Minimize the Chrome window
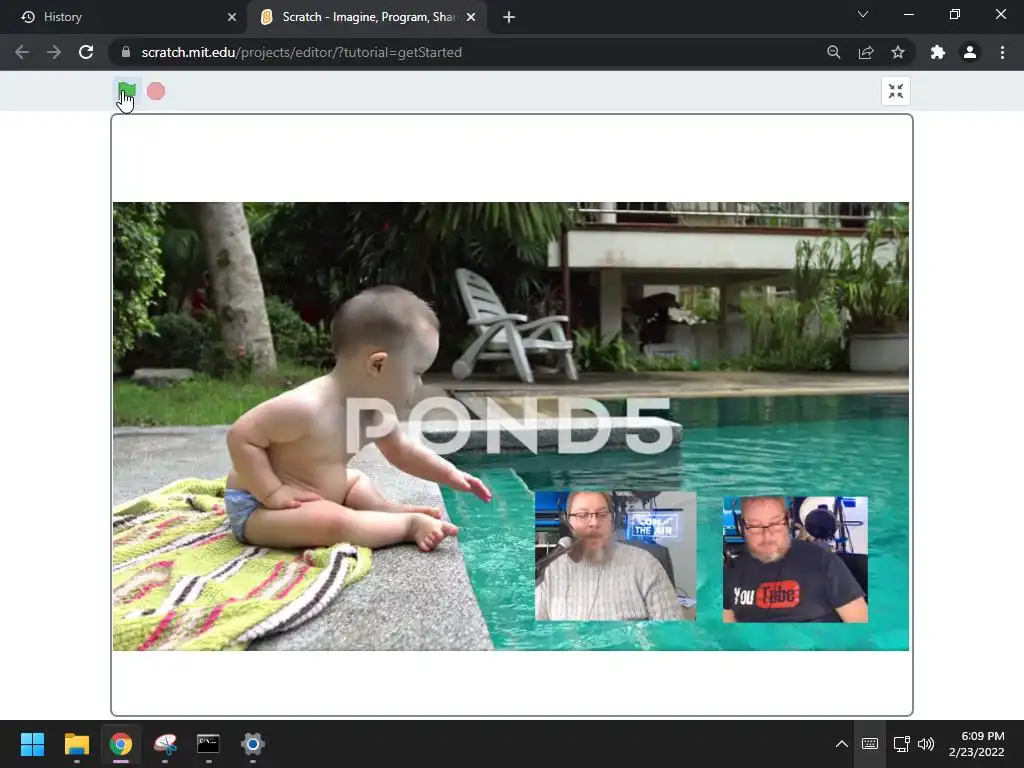Image resolution: width=1024 pixels, height=768 pixels. click(x=908, y=14)
